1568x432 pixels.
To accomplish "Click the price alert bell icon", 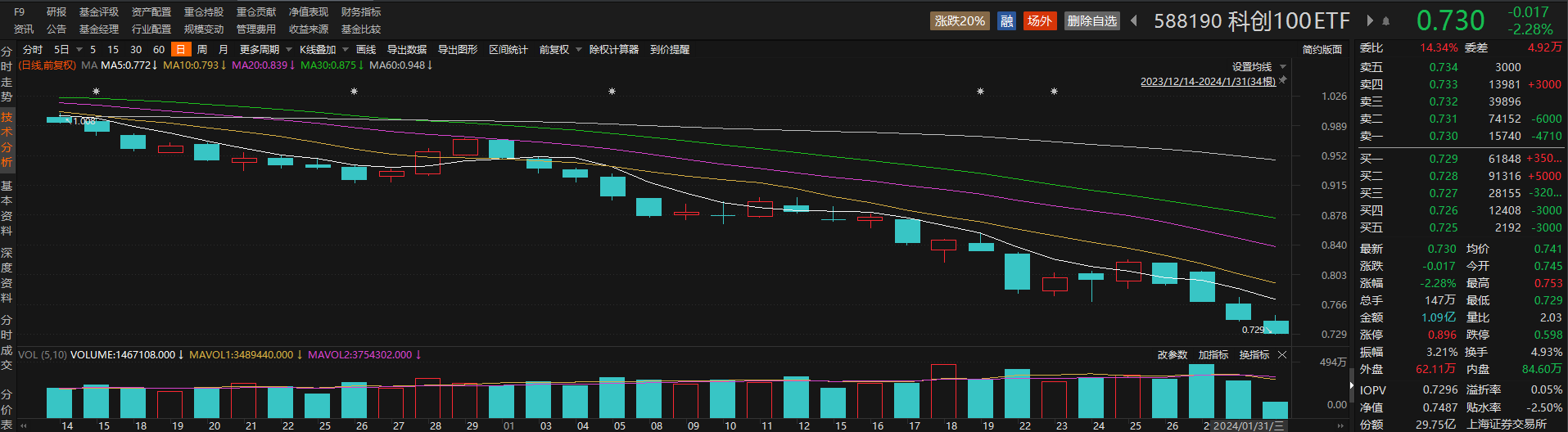I will tap(1386, 21).
